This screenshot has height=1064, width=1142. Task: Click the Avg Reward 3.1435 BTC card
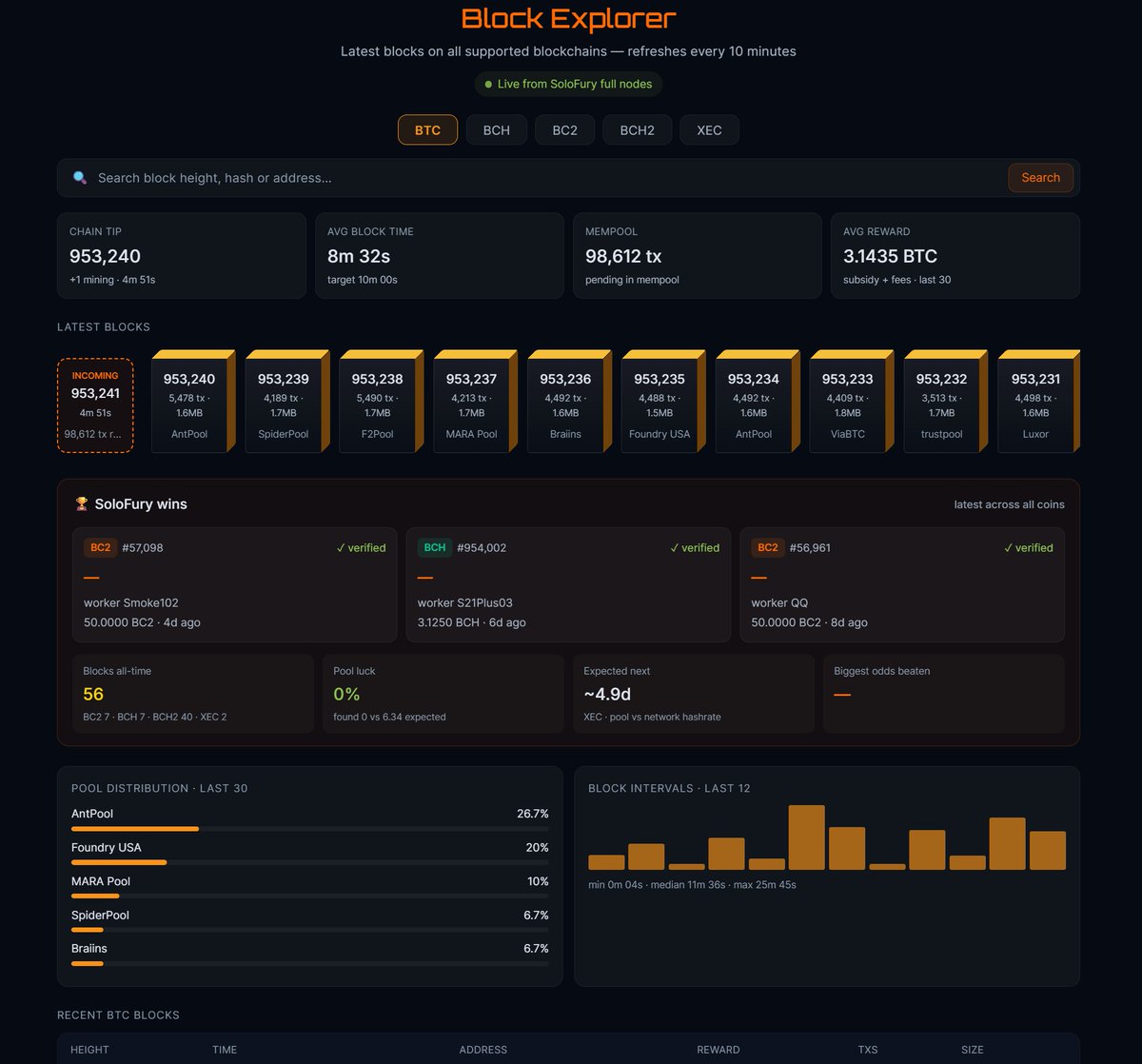coord(955,255)
